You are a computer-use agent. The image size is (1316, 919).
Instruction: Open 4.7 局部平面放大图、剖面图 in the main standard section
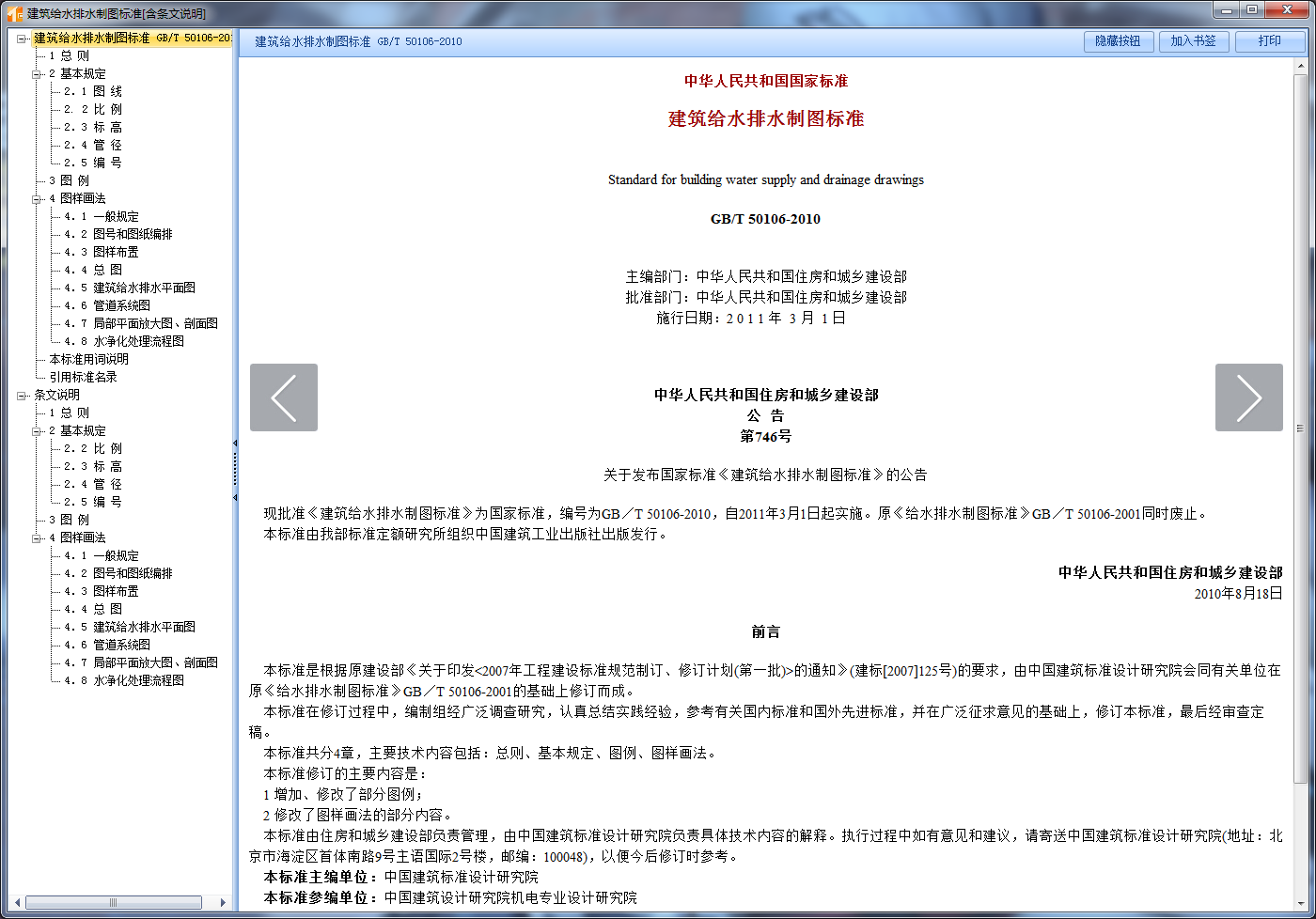pos(141,324)
